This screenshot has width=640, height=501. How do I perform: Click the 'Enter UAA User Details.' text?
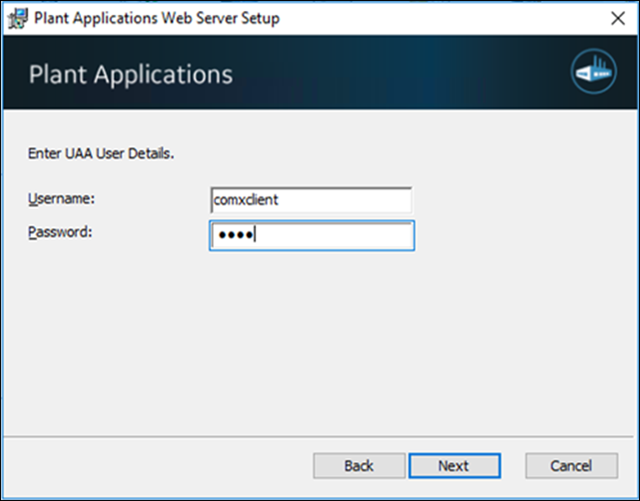click(101, 154)
